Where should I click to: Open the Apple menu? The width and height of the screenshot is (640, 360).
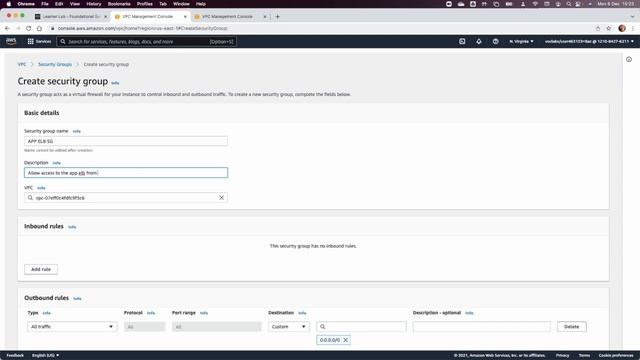click(9, 4)
